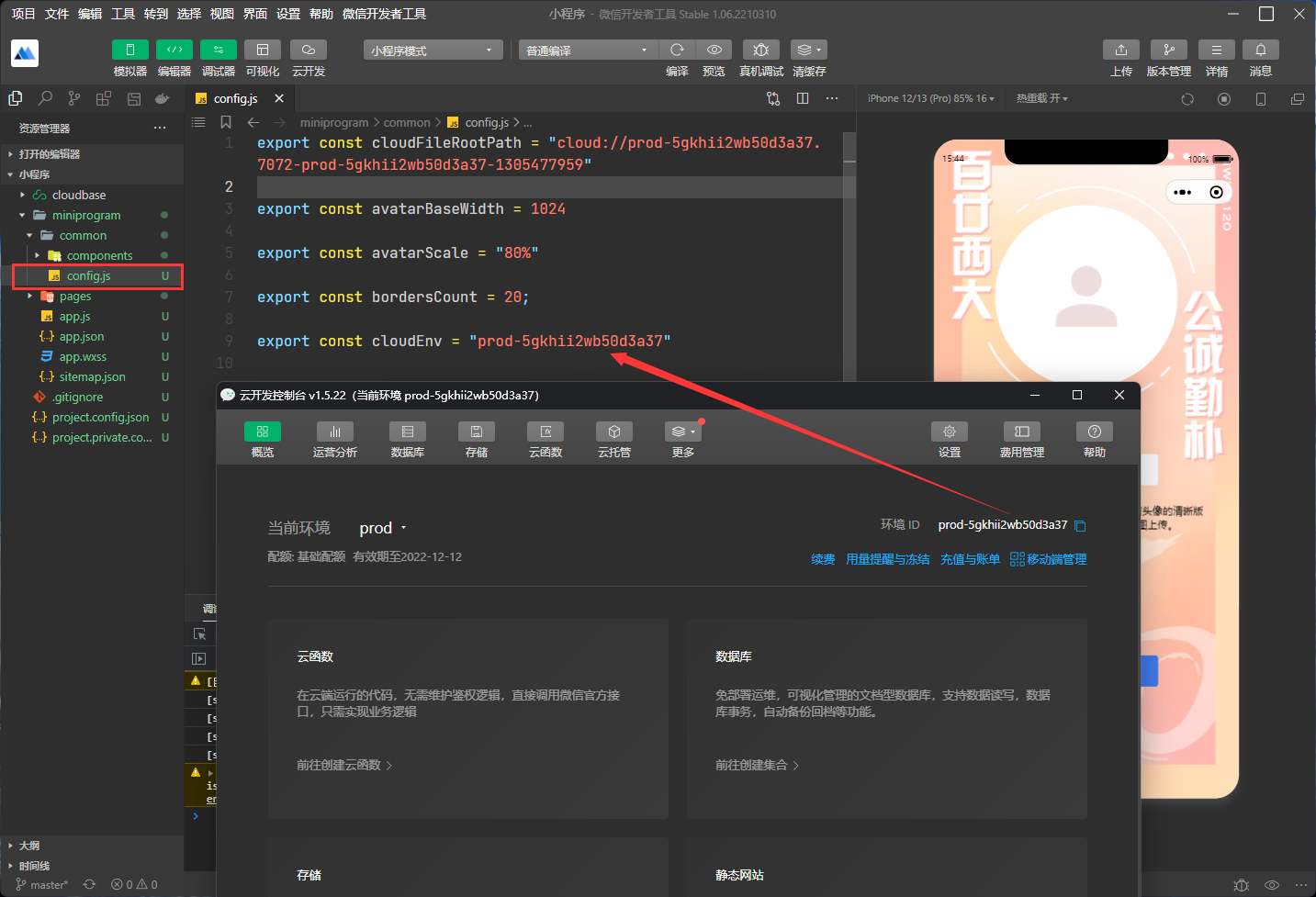Open 更多 dropdown in cloud console

click(x=683, y=440)
